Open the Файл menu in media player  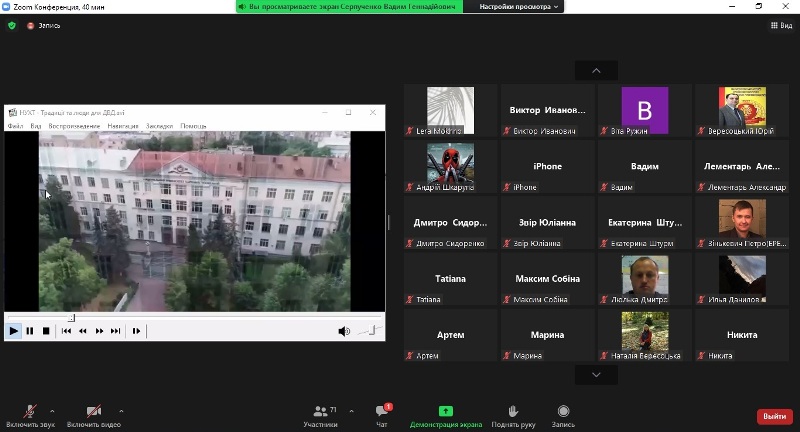point(15,126)
